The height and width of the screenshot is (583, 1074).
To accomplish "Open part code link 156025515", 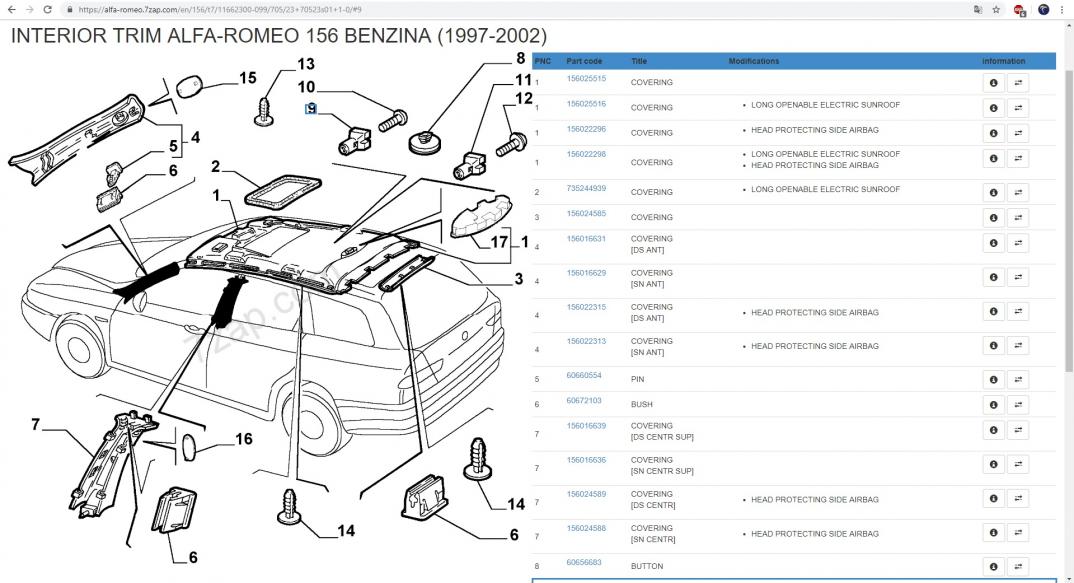I will (586, 79).
